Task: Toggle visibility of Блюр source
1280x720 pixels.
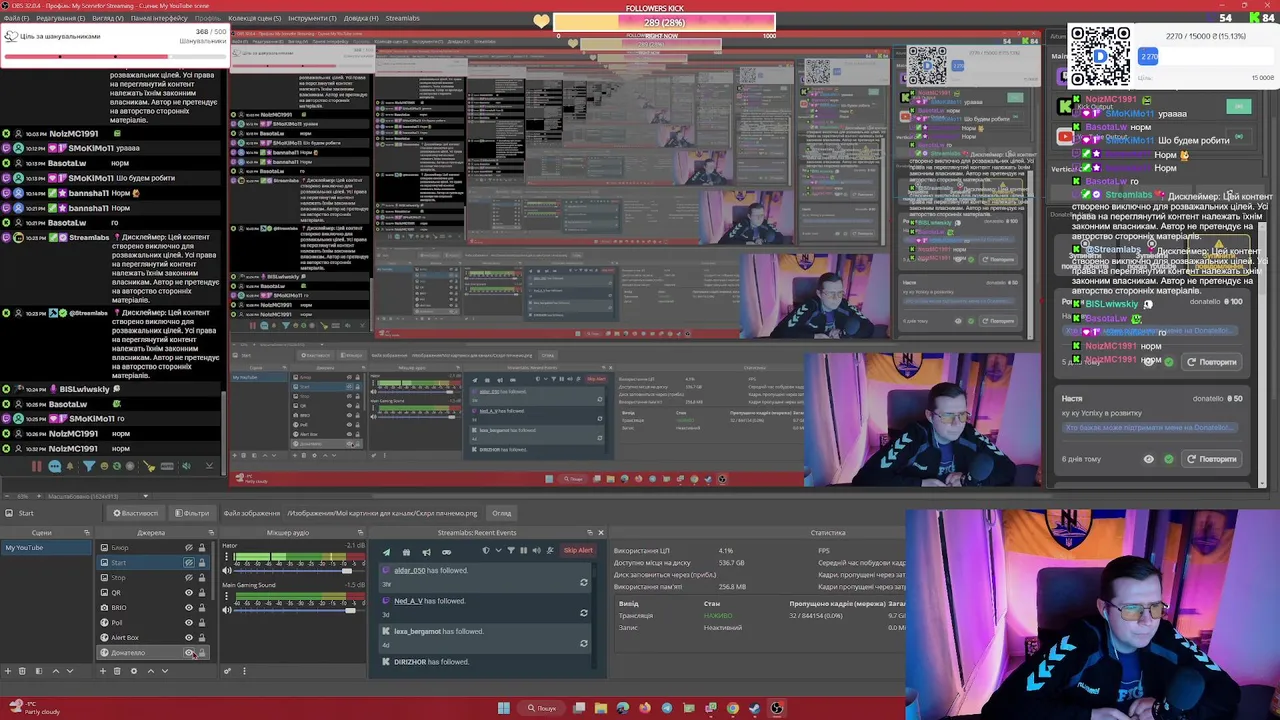Action: point(189,548)
